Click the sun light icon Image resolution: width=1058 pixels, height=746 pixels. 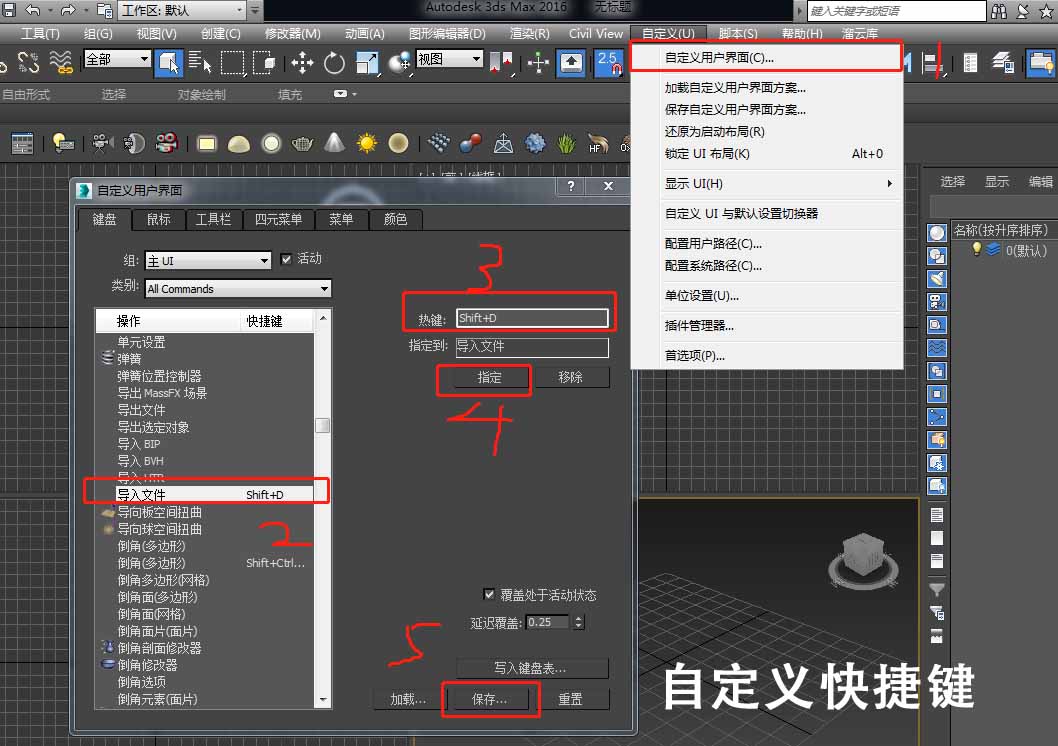(367, 143)
